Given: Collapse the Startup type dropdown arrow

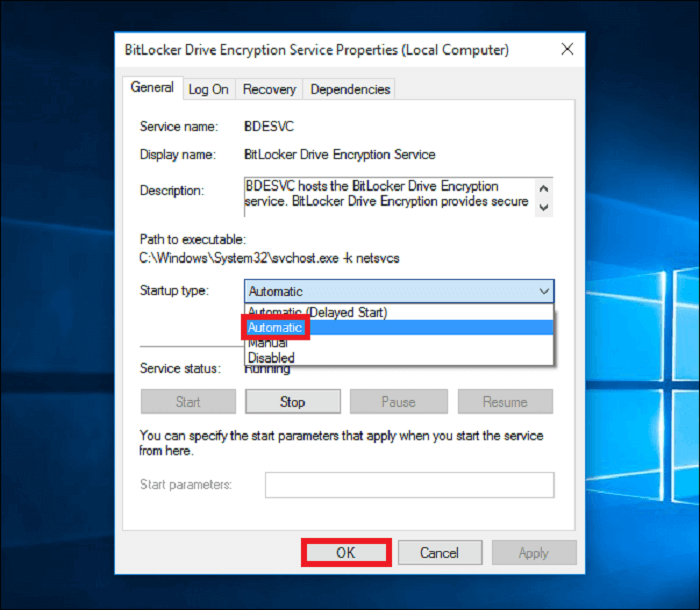Looking at the screenshot, I should pyautogui.click(x=543, y=291).
